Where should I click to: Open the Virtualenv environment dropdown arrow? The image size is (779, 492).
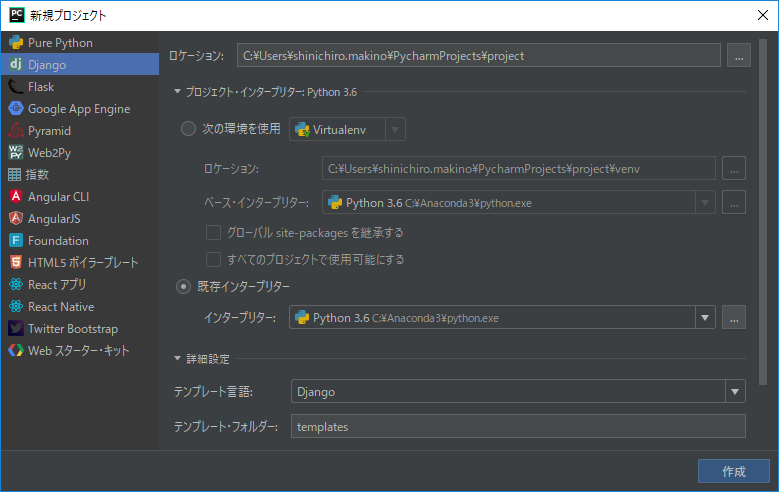[395, 130]
